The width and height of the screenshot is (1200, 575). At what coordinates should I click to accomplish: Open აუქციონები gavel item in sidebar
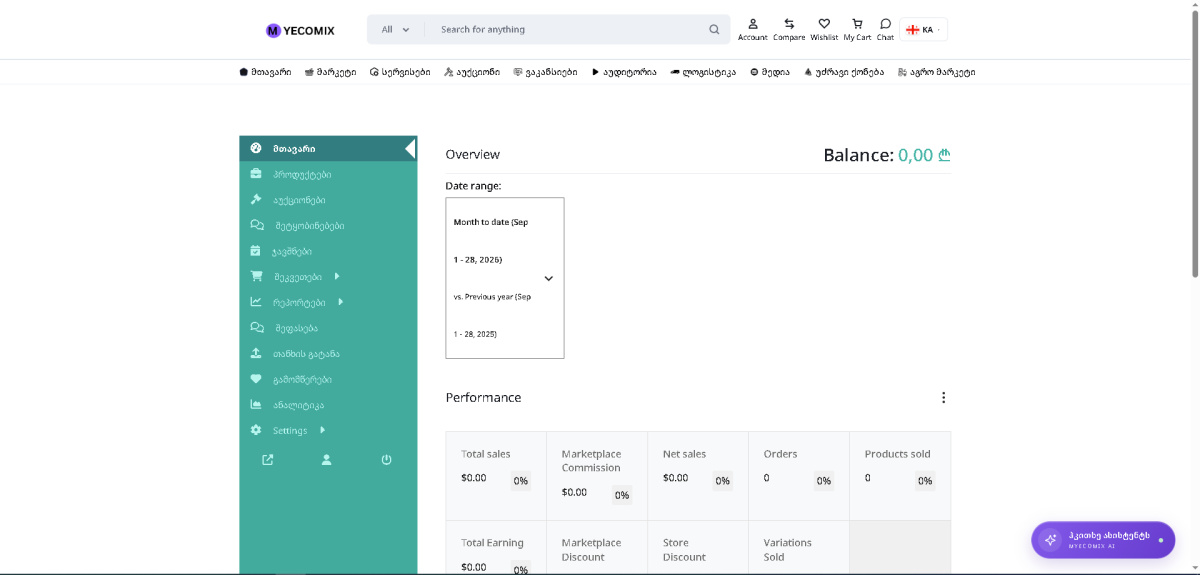pyautogui.click(x=328, y=200)
